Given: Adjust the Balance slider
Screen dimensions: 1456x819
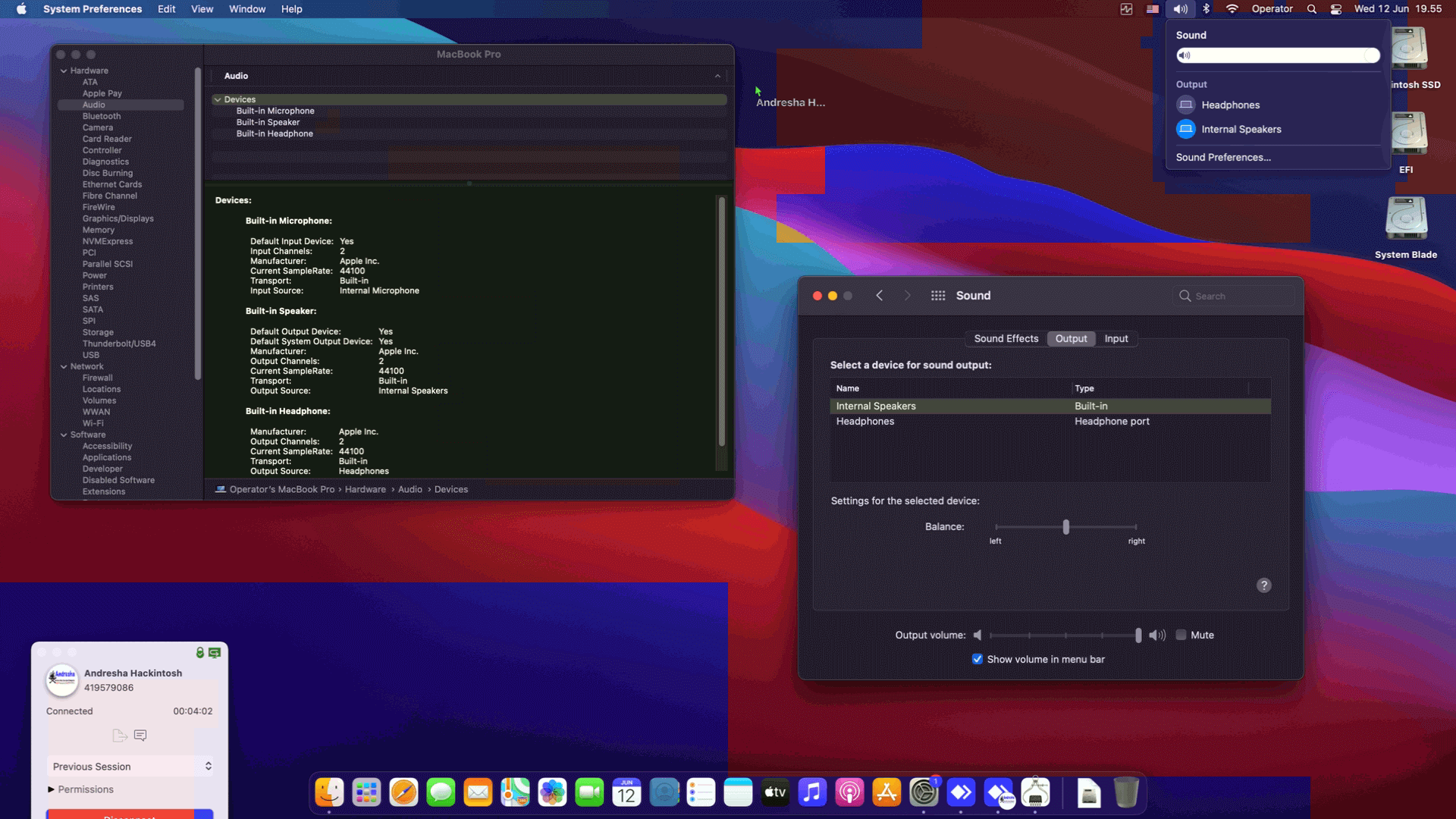Looking at the screenshot, I should (x=1065, y=526).
